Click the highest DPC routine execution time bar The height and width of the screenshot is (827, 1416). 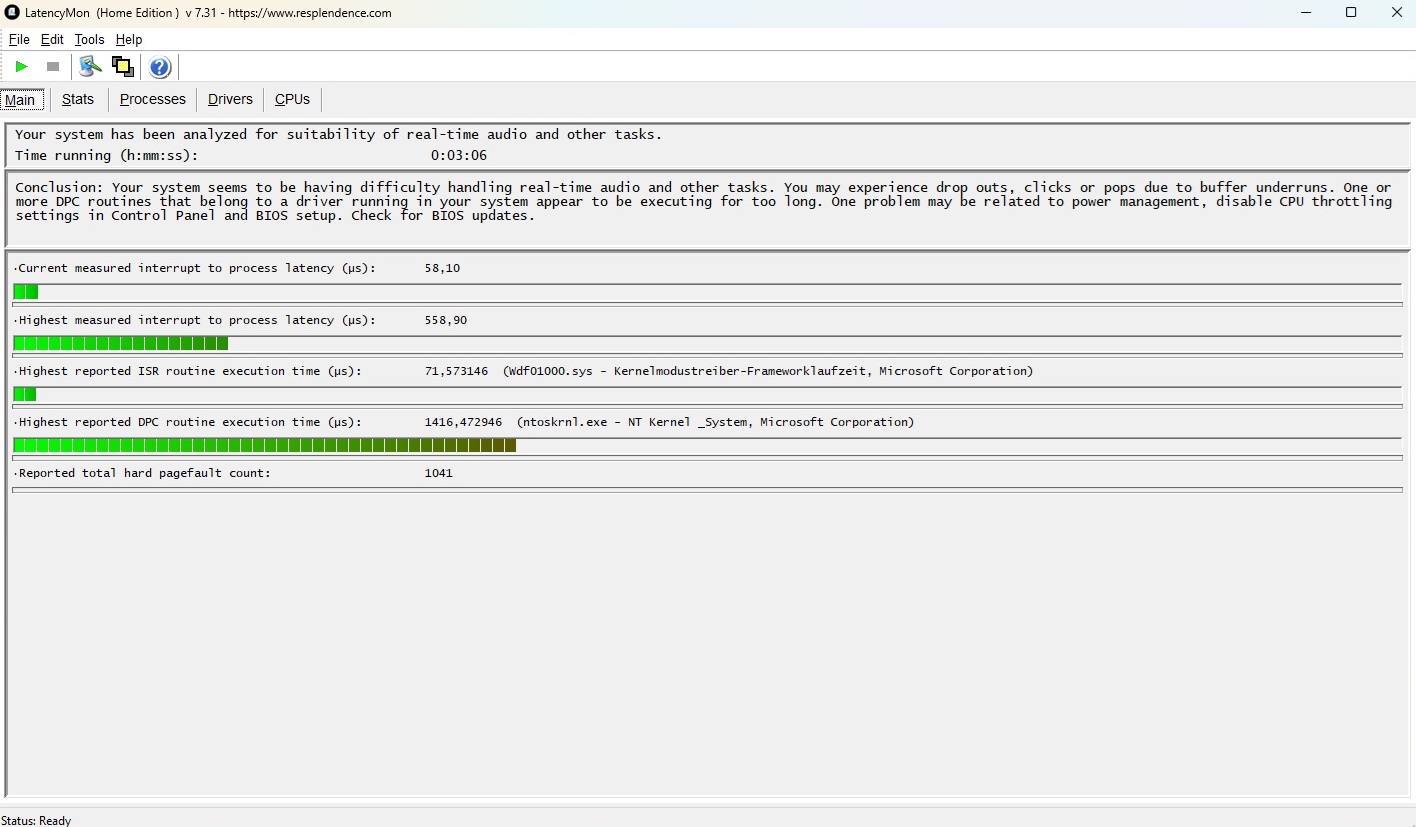pyautogui.click(x=708, y=446)
